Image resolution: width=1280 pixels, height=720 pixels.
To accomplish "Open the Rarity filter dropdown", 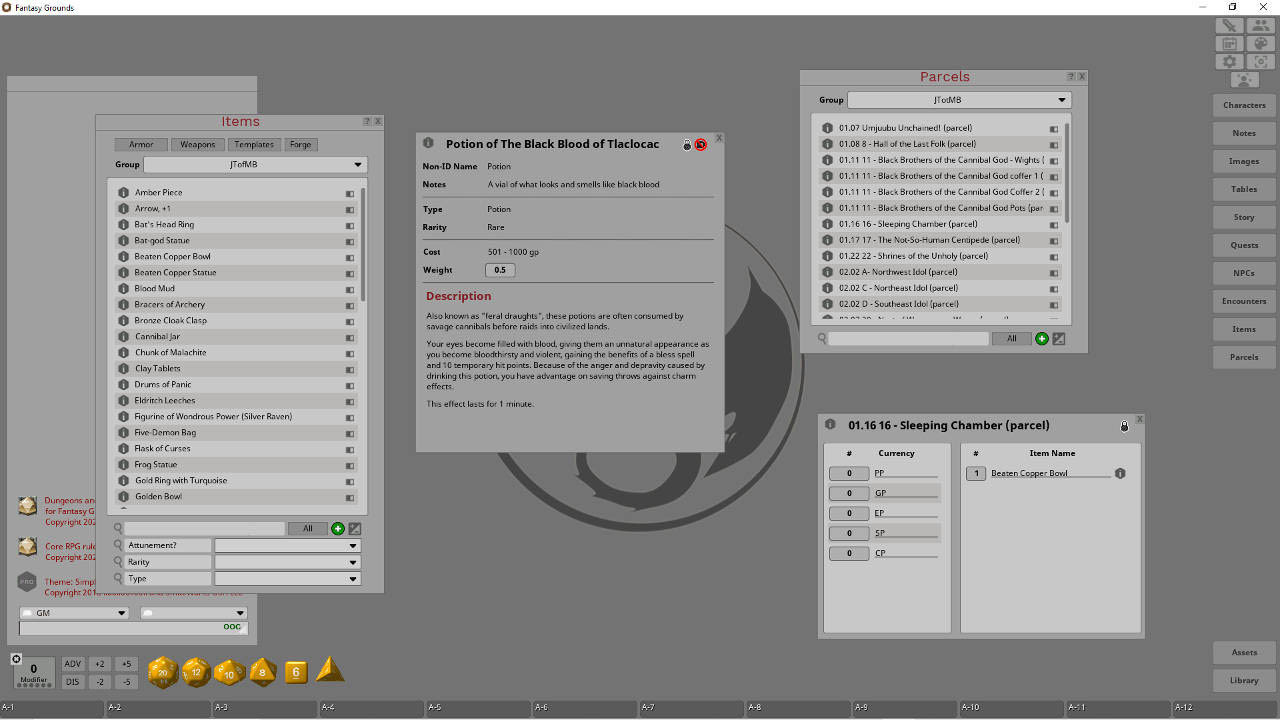I will (287, 562).
